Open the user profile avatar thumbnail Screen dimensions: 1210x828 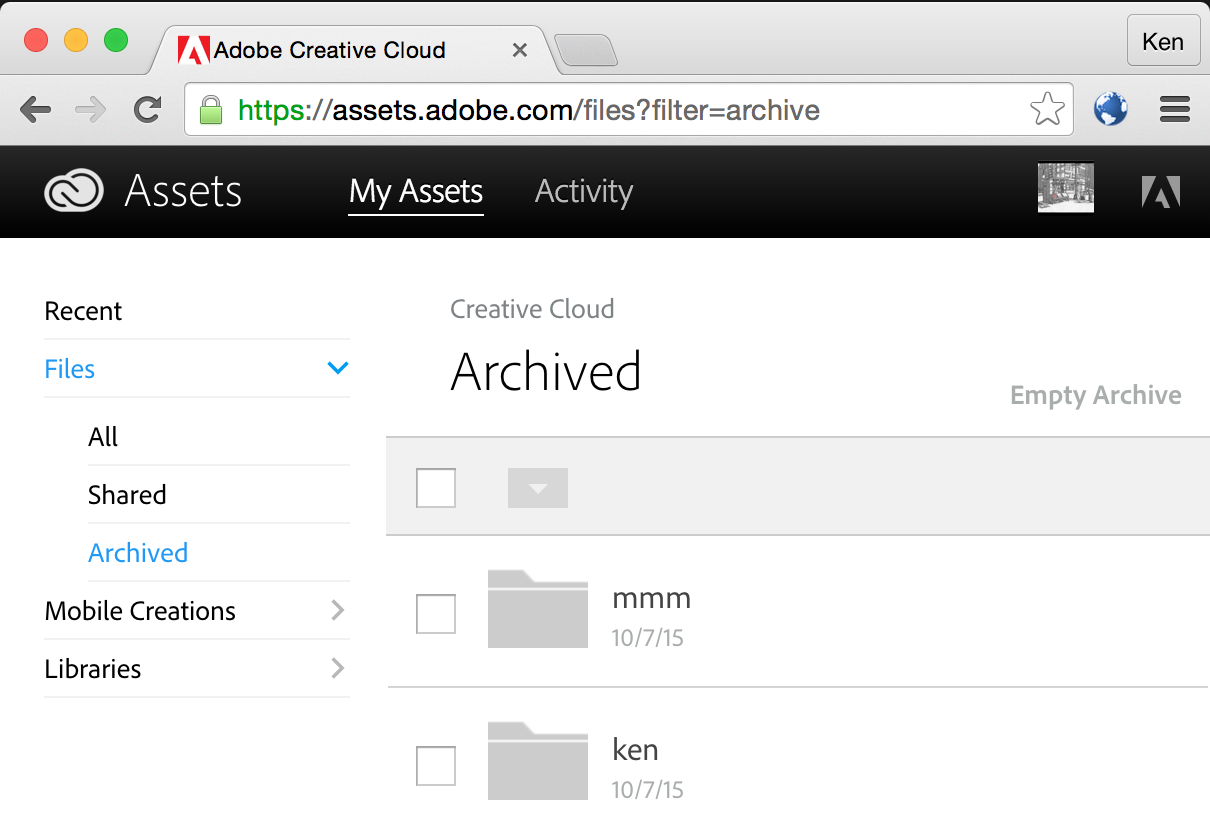point(1066,188)
